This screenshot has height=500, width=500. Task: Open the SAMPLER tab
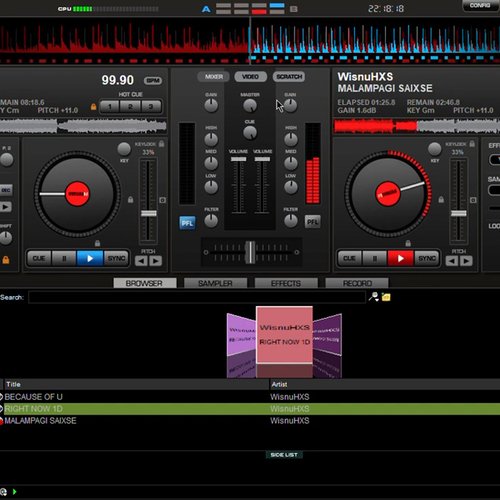[215, 283]
